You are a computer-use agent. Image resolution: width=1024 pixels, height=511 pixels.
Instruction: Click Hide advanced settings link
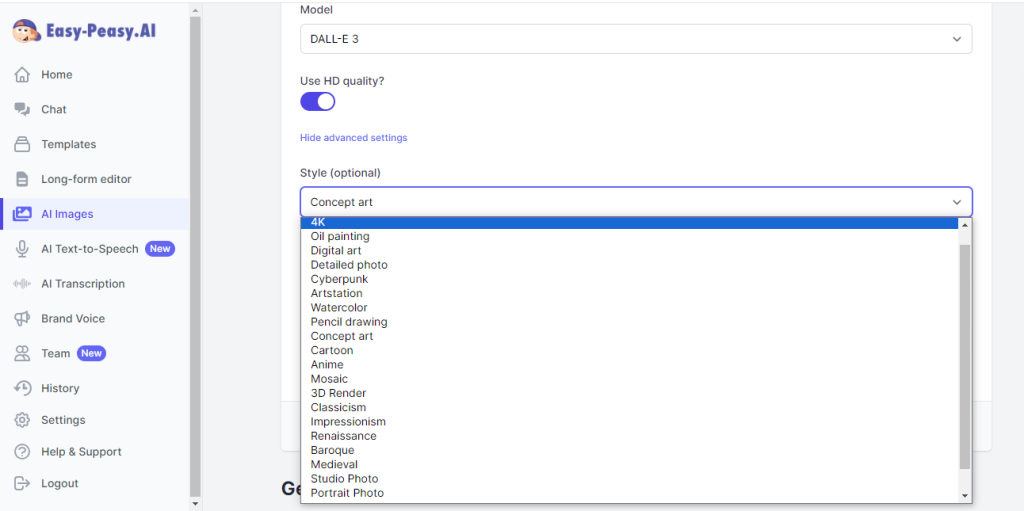tap(353, 138)
